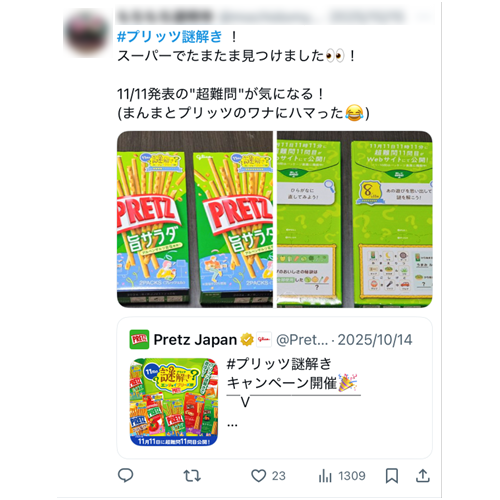The image size is (500, 500).
Task: Click the Pretz Japan green avatar icon
Action: (x=139, y=339)
